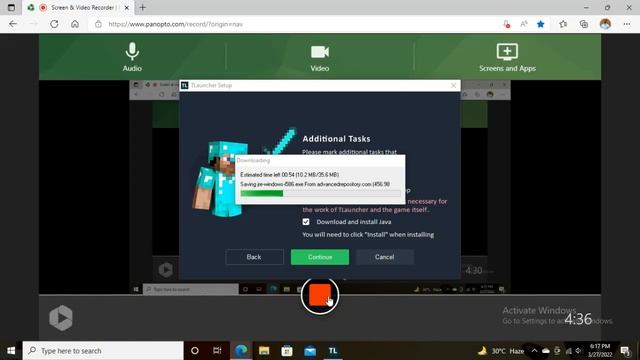Open a new browser tab
Image resolution: width=640 pixels, height=360 pixels.
pos(142,7)
